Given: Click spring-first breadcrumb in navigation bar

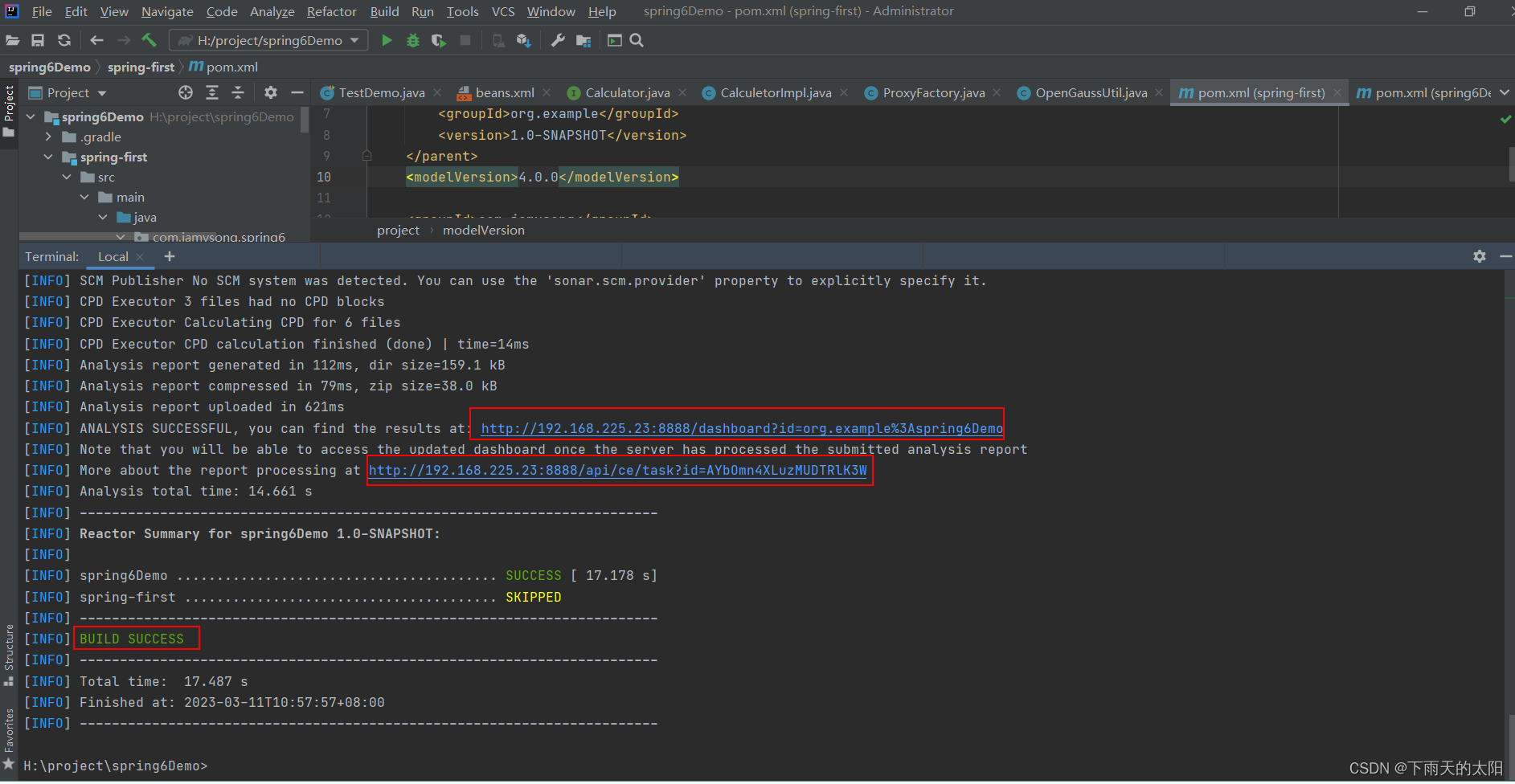Looking at the screenshot, I should (x=141, y=67).
